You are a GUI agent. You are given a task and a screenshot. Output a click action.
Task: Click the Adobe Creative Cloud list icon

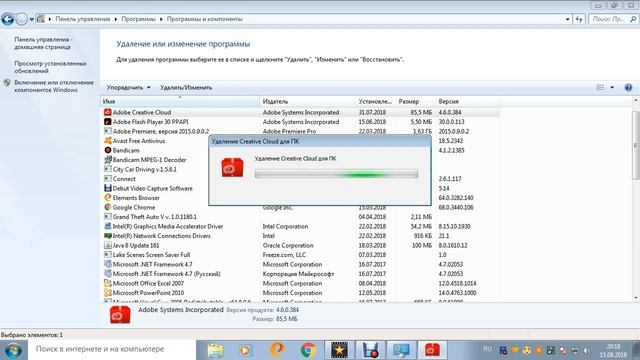107,112
